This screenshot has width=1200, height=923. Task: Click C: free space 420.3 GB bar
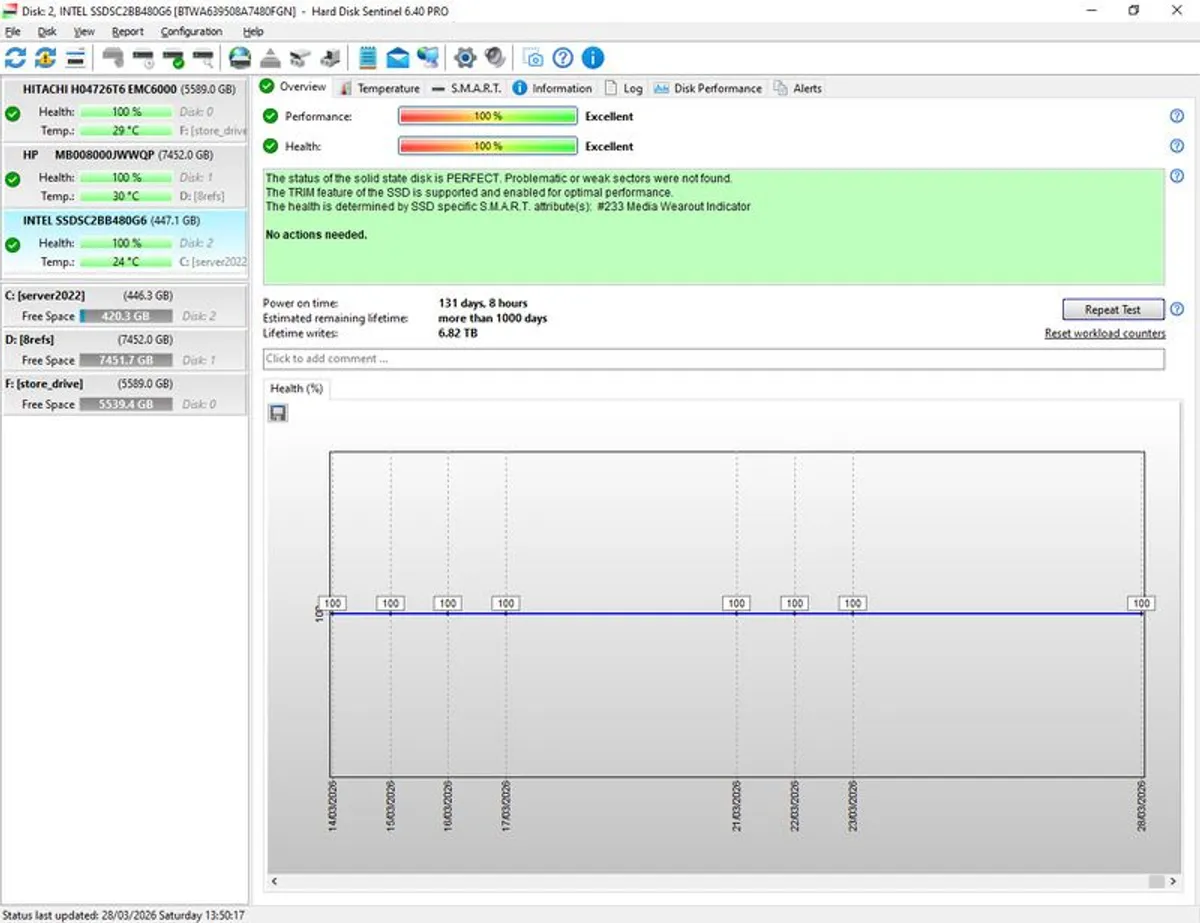tap(126, 316)
